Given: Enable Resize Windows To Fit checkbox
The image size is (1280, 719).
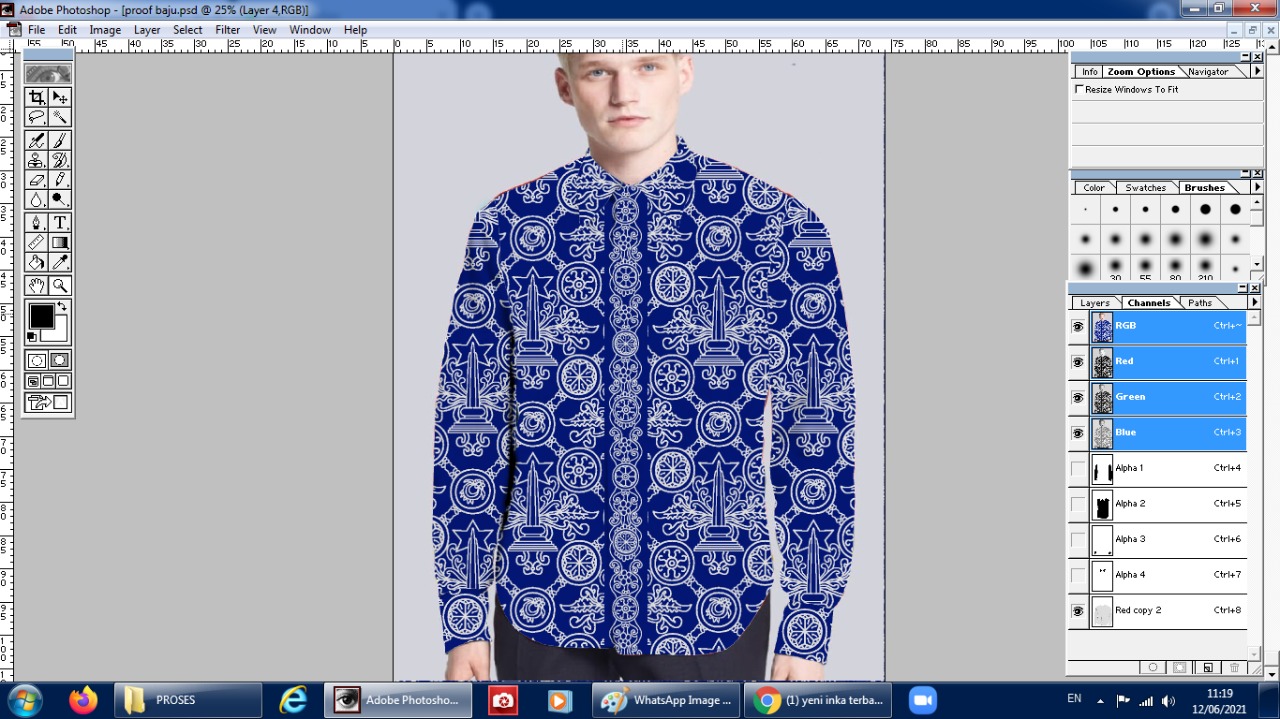Looking at the screenshot, I should pos(1079,89).
